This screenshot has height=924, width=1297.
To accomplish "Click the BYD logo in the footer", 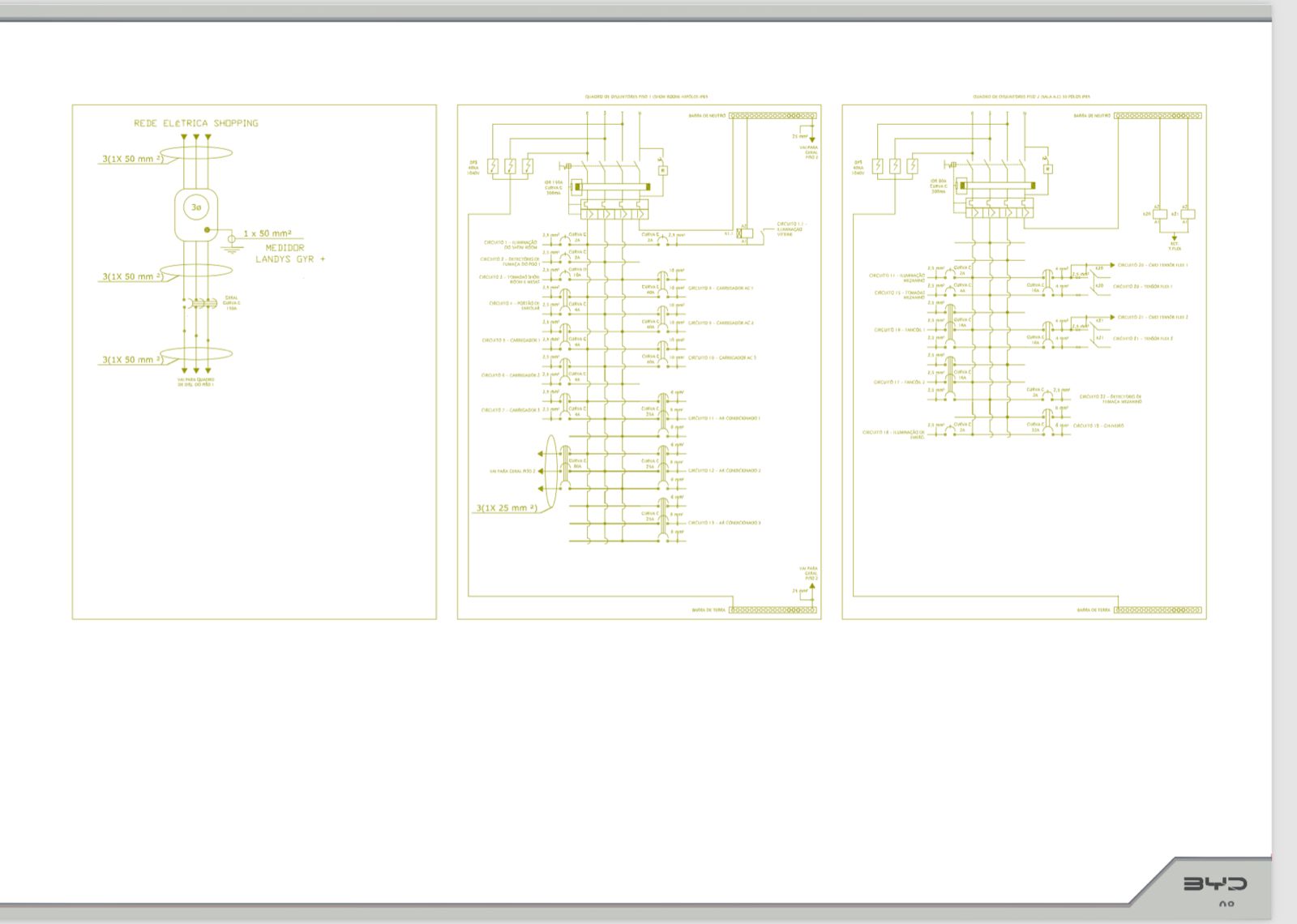I will tap(1214, 883).
